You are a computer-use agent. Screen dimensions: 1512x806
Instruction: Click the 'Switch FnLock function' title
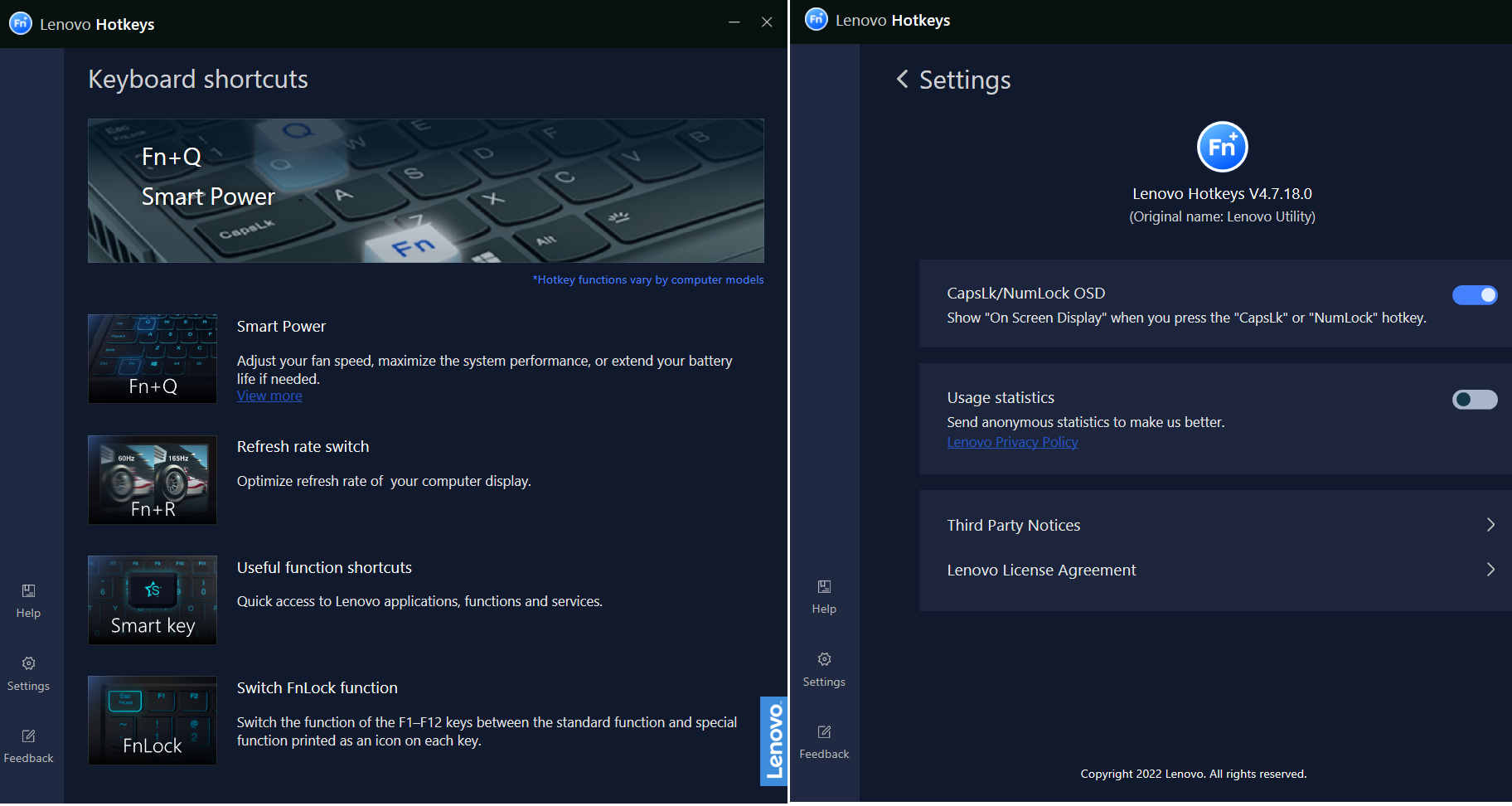(317, 688)
